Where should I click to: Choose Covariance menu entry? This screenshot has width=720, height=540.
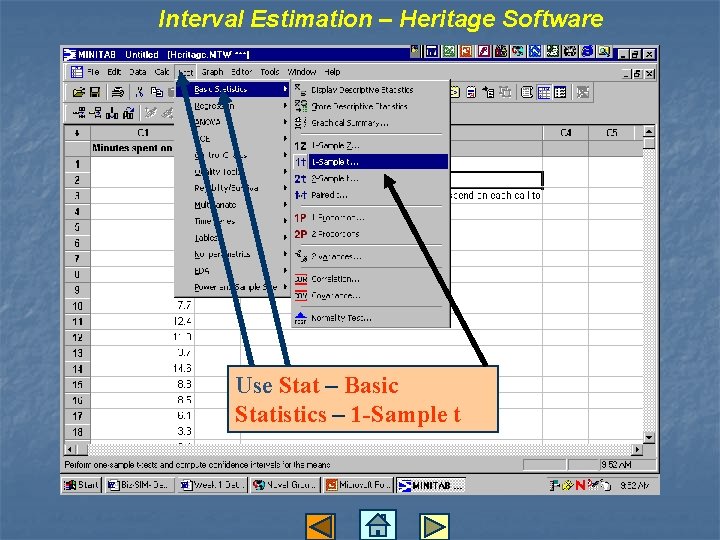pyautogui.click(x=371, y=295)
